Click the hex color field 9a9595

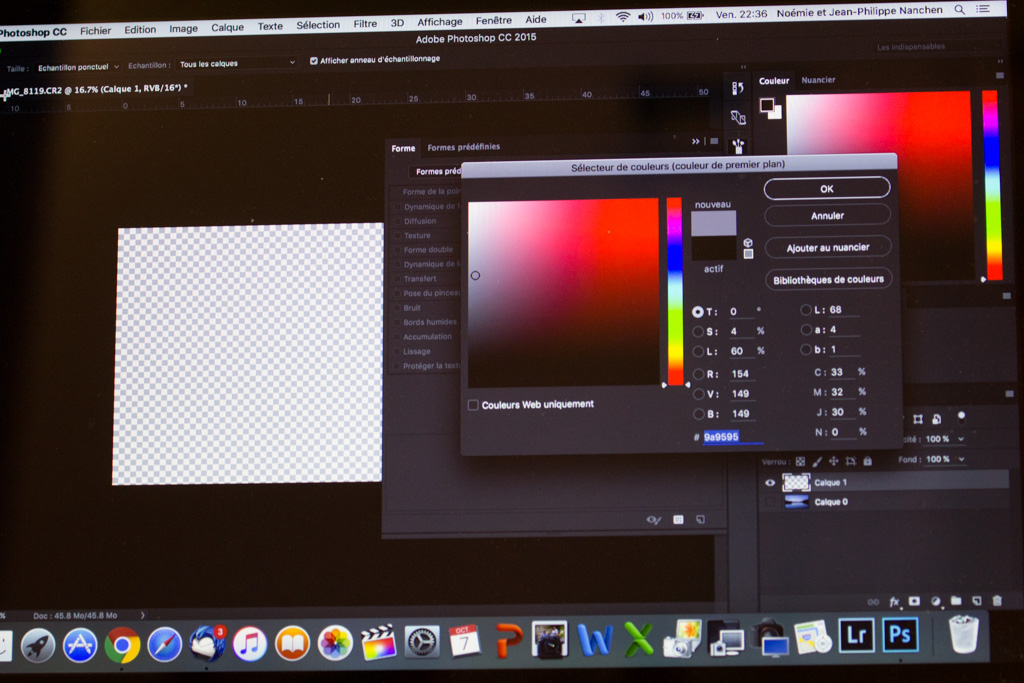tap(733, 437)
